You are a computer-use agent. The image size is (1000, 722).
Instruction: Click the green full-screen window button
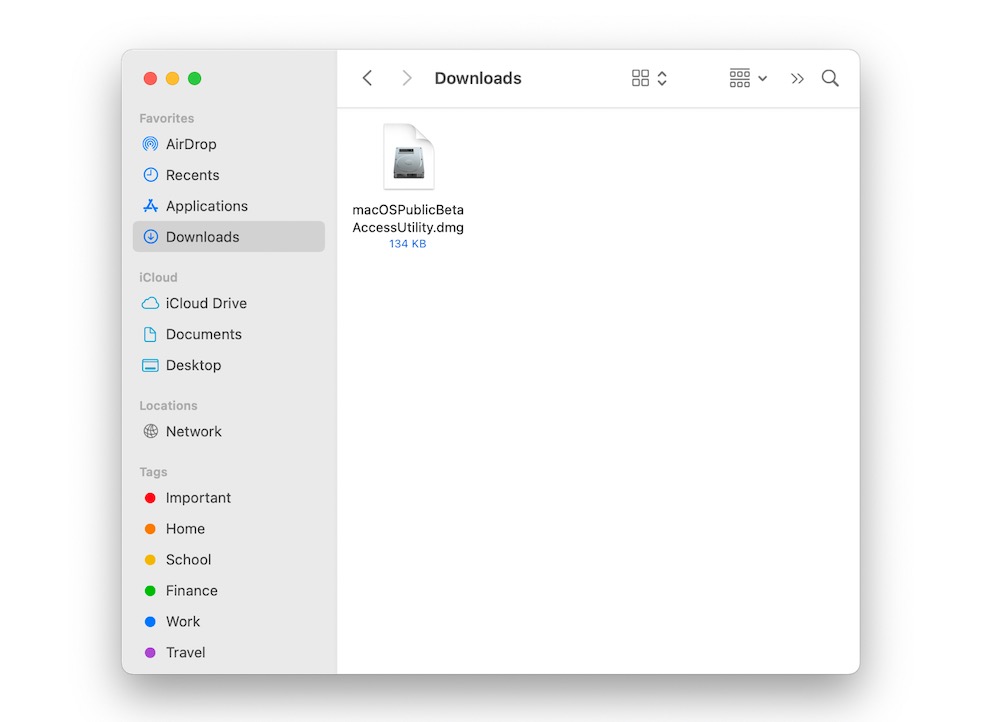[x=195, y=78]
